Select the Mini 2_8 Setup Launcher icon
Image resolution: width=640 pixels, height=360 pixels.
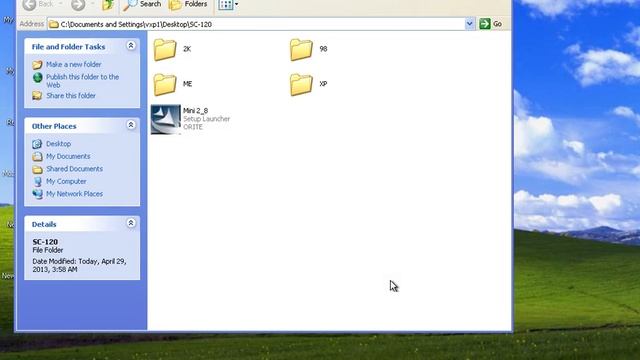[165, 119]
